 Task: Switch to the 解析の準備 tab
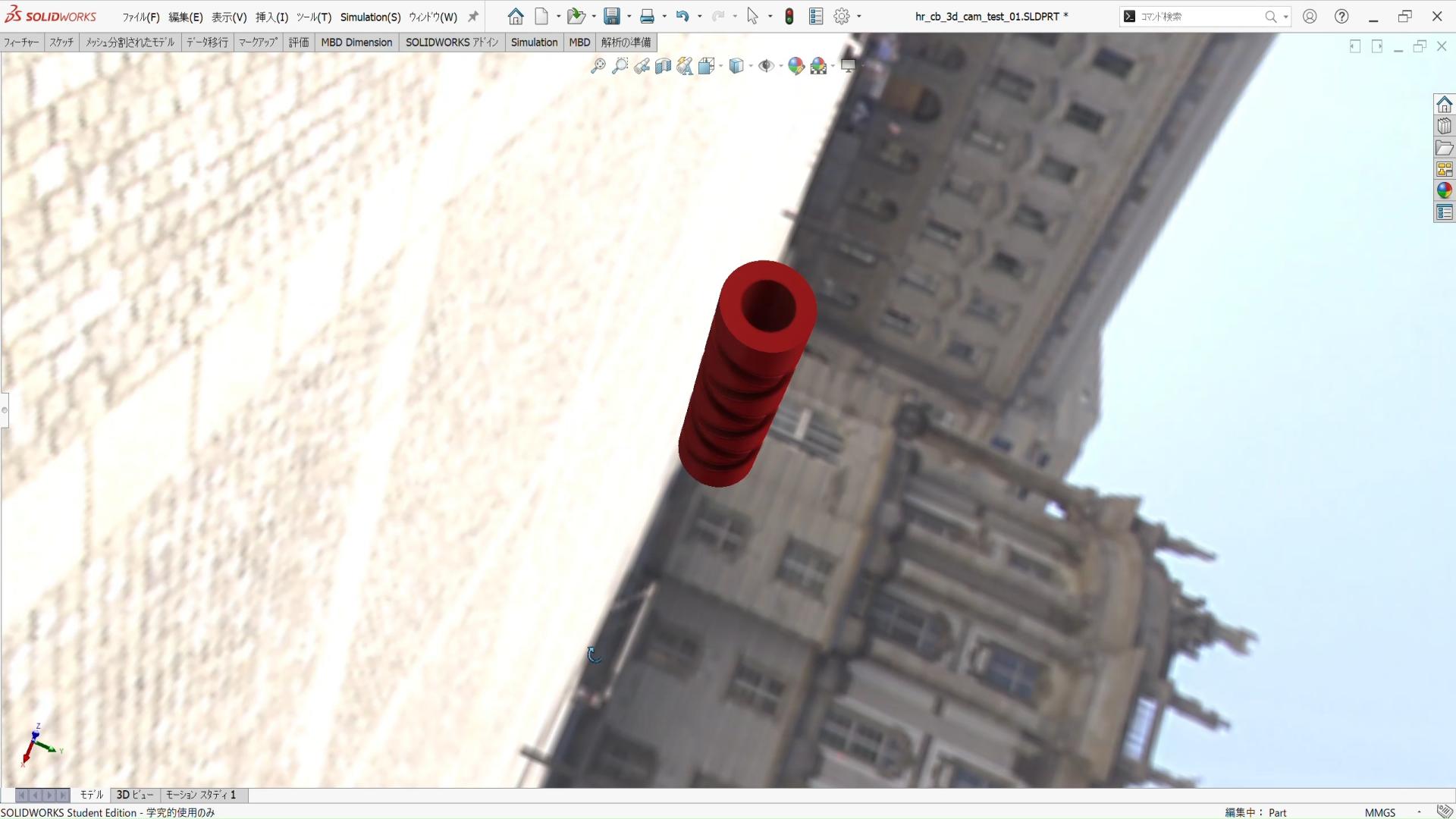626,42
